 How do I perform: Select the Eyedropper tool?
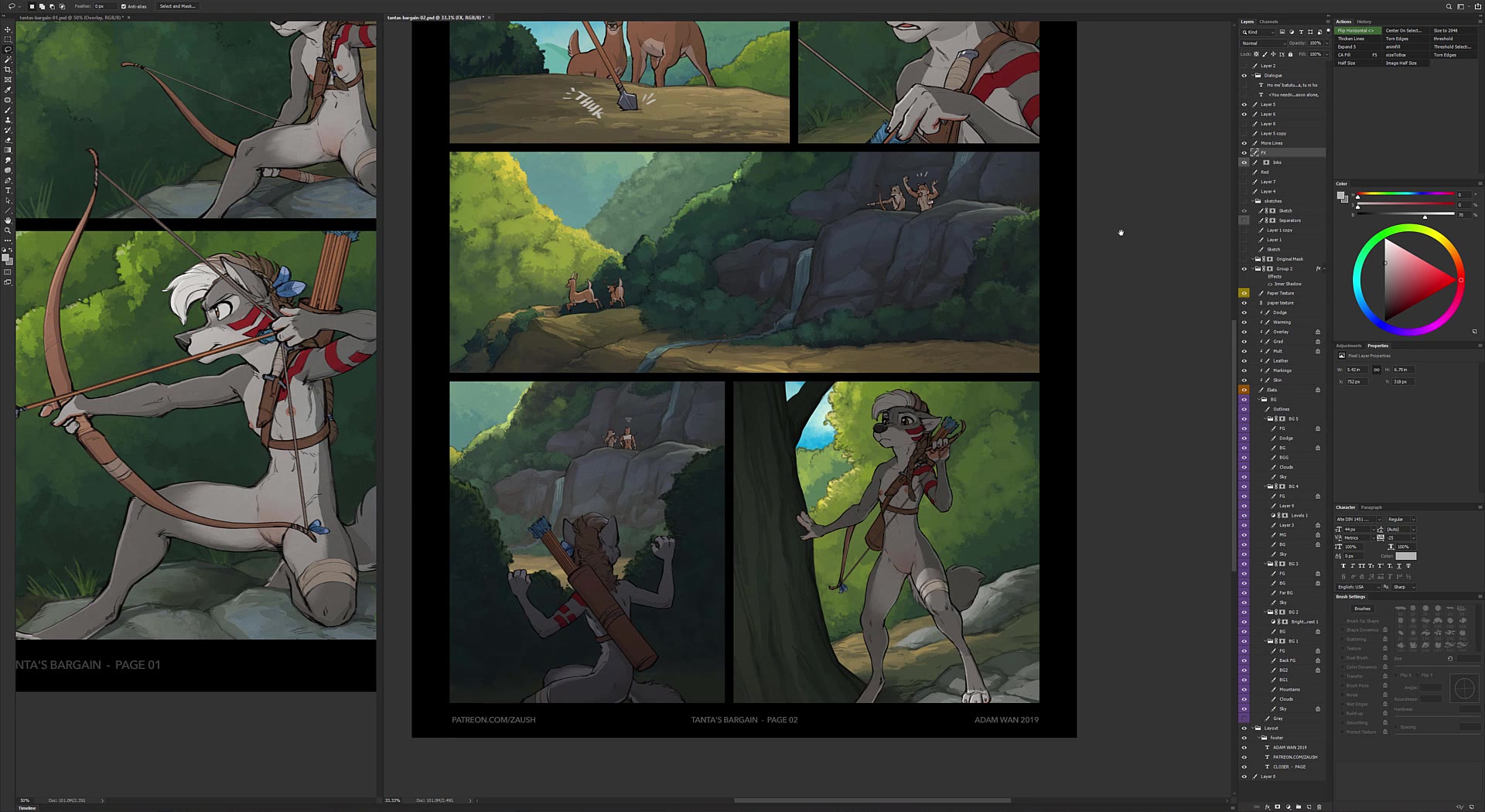[8, 90]
